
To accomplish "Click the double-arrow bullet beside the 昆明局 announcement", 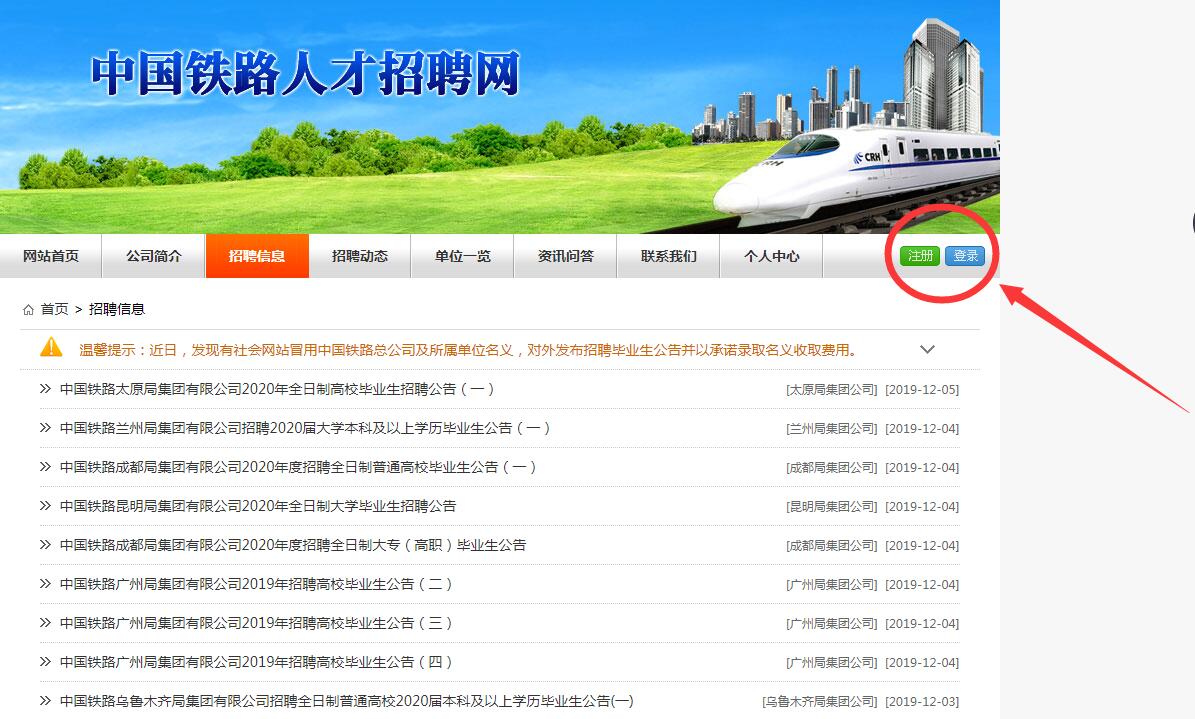I will (45, 506).
